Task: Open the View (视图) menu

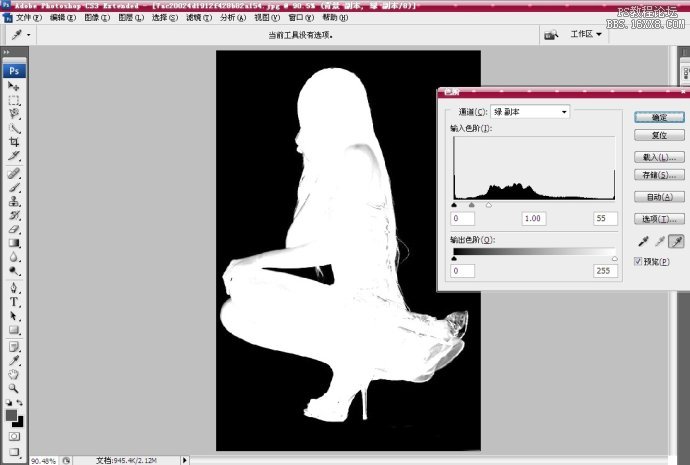Action: 267,18
